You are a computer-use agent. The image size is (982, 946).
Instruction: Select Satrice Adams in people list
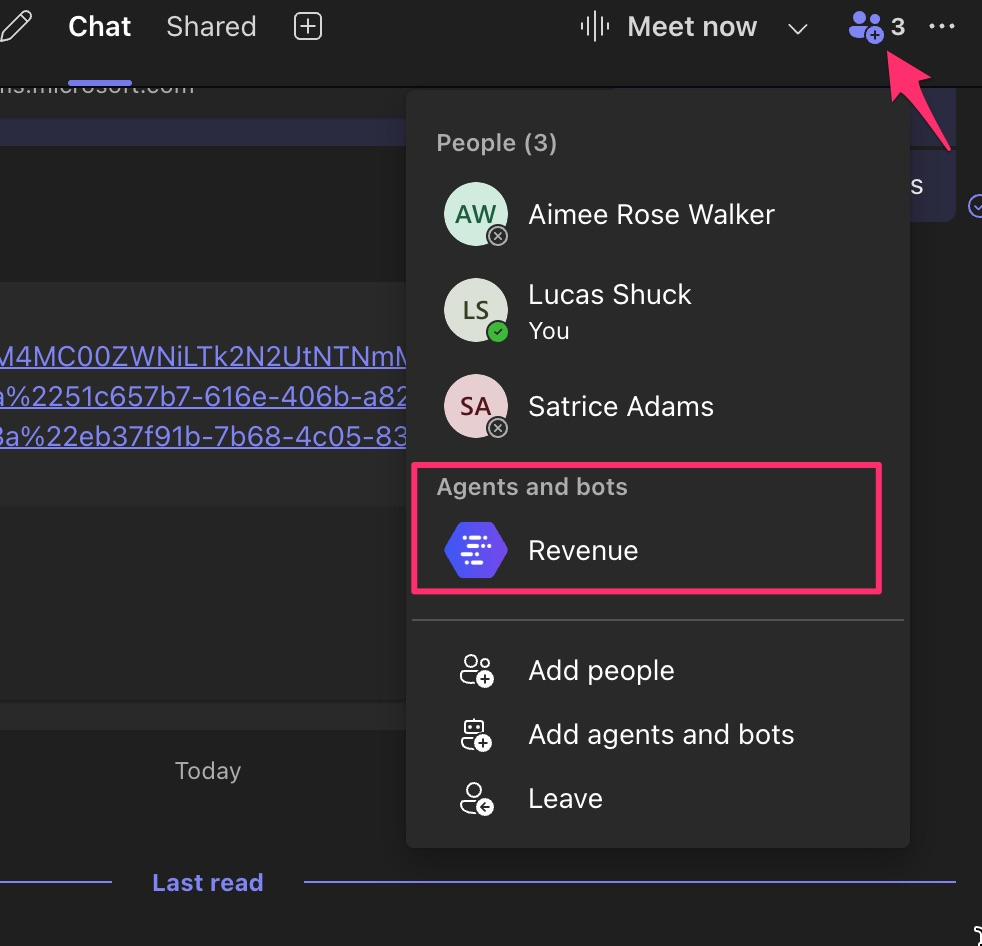pos(620,407)
